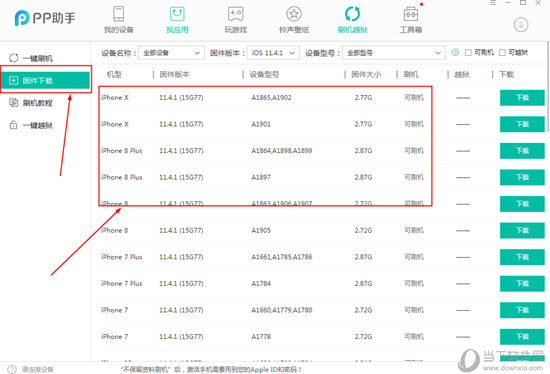Screen dimensions: 550x374
Task: Click 2.72G size in the A1905 row
Action: coord(363,231)
